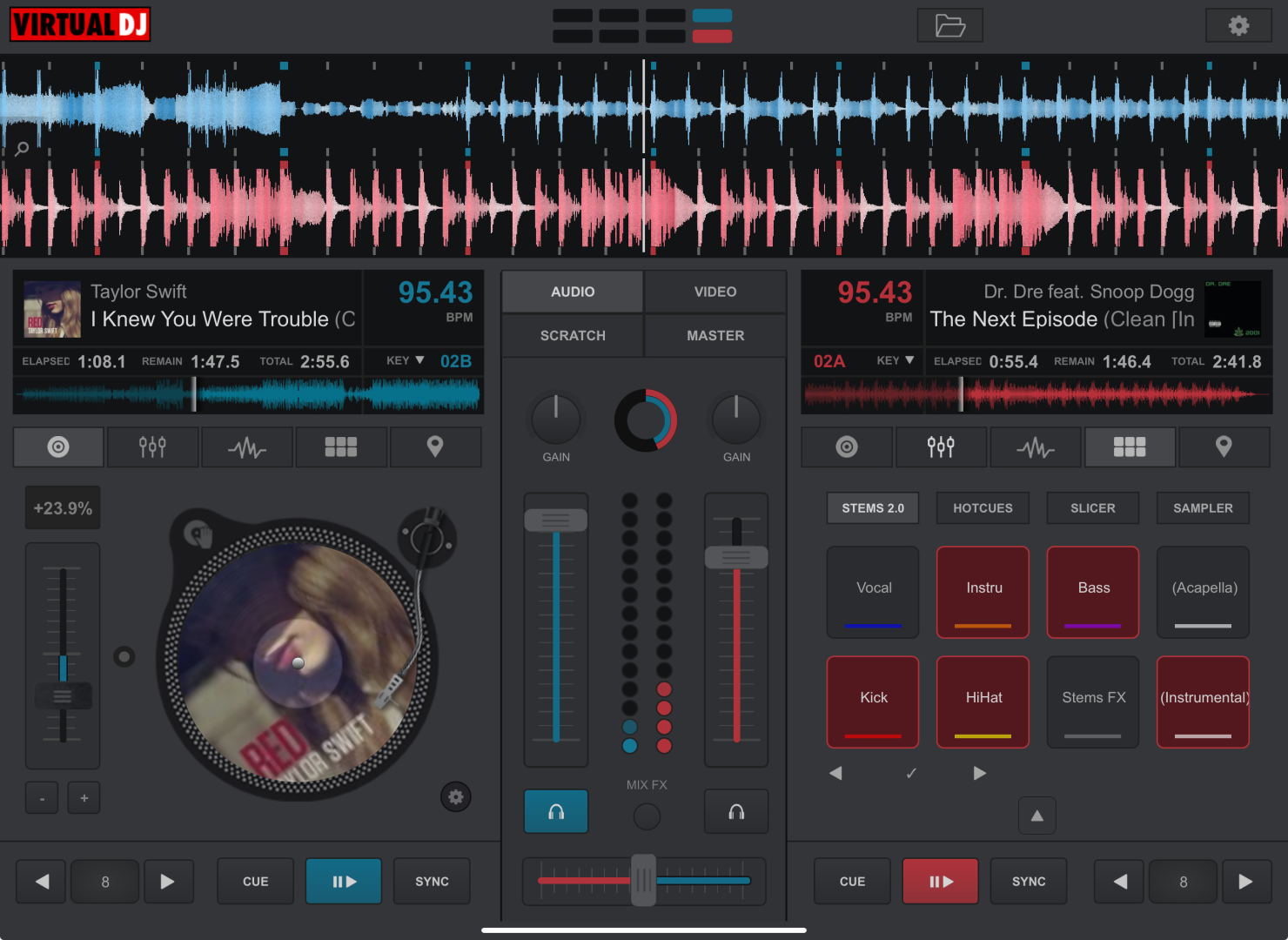Click the waveform zoom magnifier icon
The height and width of the screenshot is (940, 1288).
tap(22, 149)
